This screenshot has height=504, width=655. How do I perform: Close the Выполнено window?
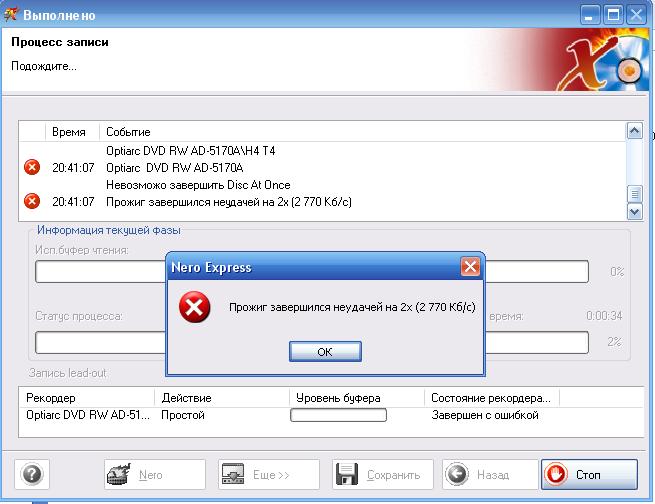(637, 15)
